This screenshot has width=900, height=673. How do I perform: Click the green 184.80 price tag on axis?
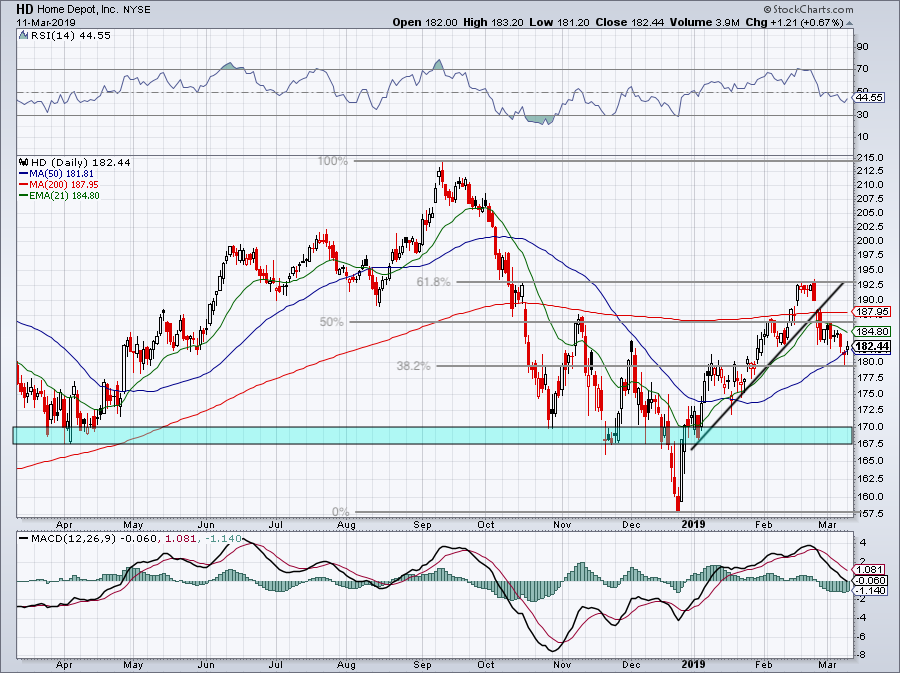(x=873, y=331)
